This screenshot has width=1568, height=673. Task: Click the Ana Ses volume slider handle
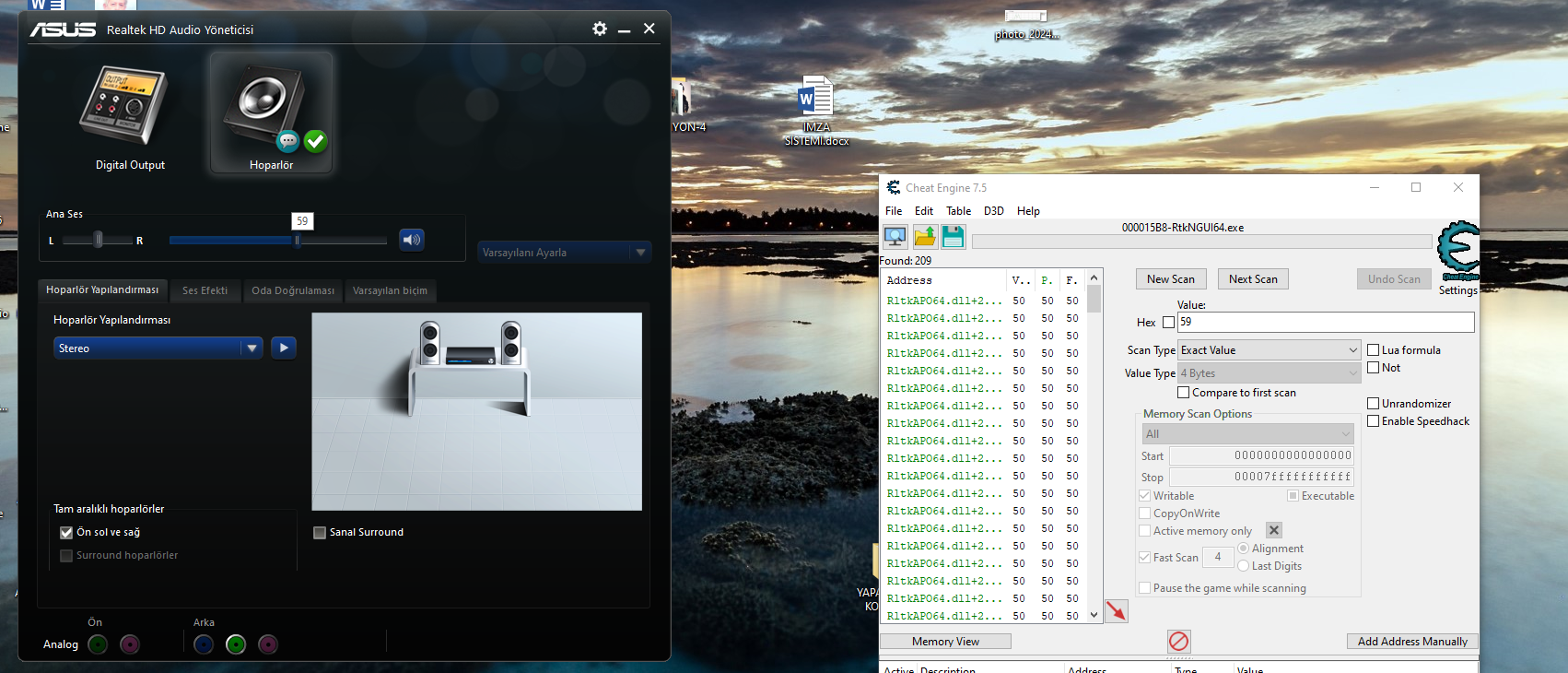297,241
